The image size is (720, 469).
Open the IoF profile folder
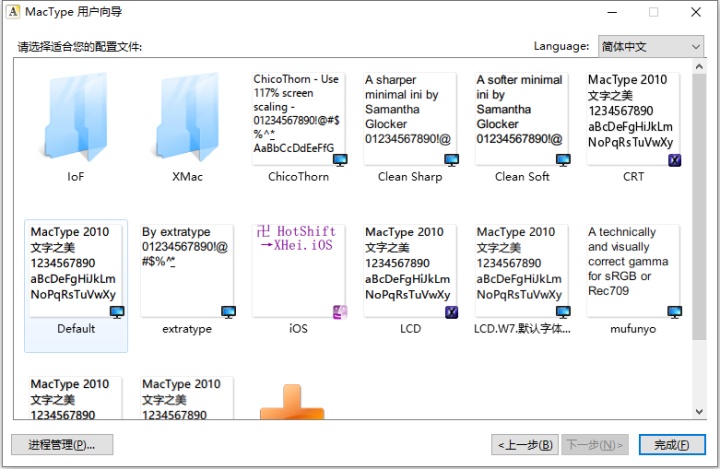pyautogui.click(x=76, y=117)
